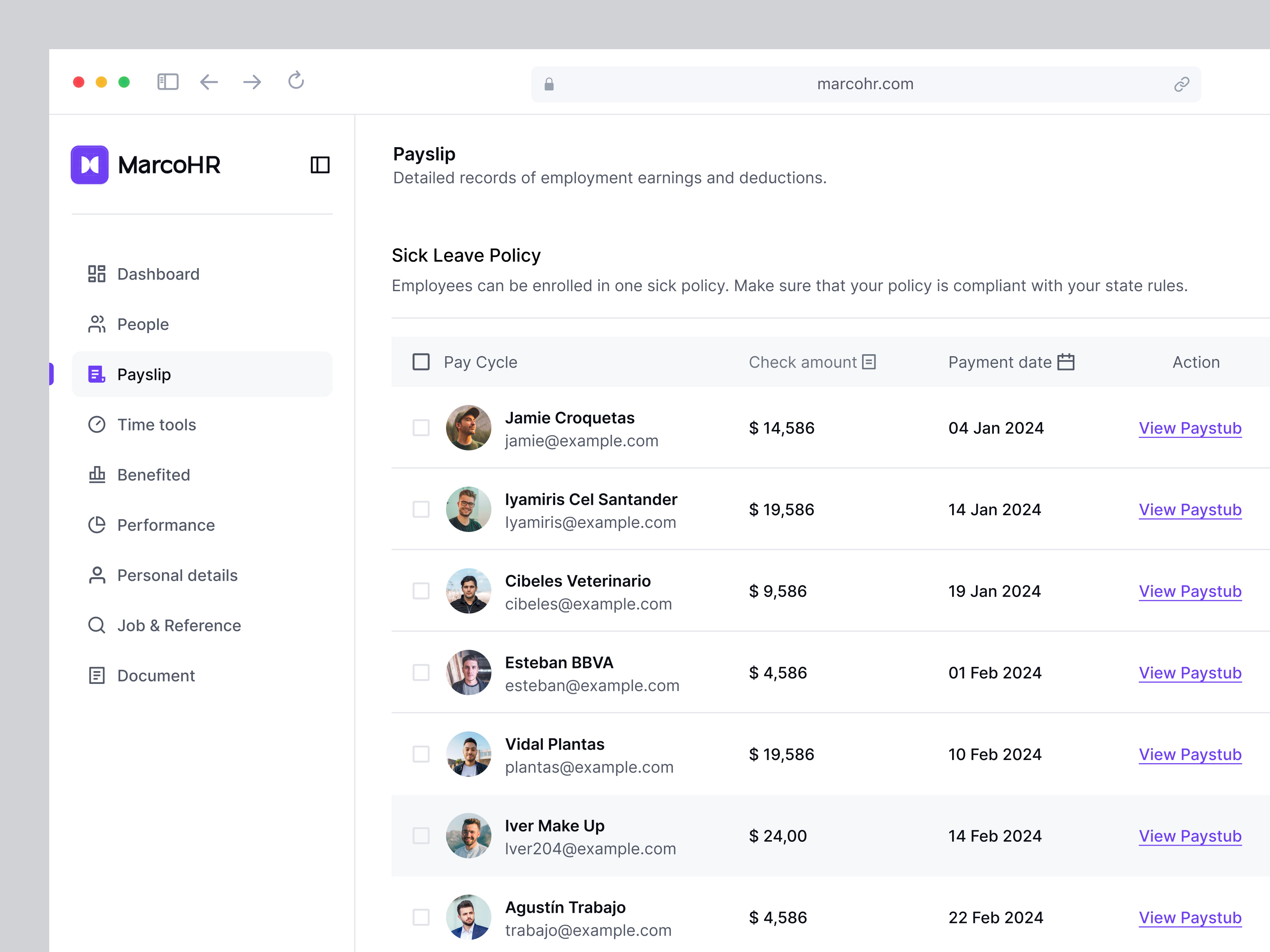
Task: Click the Performance pie icon
Action: [x=96, y=524]
